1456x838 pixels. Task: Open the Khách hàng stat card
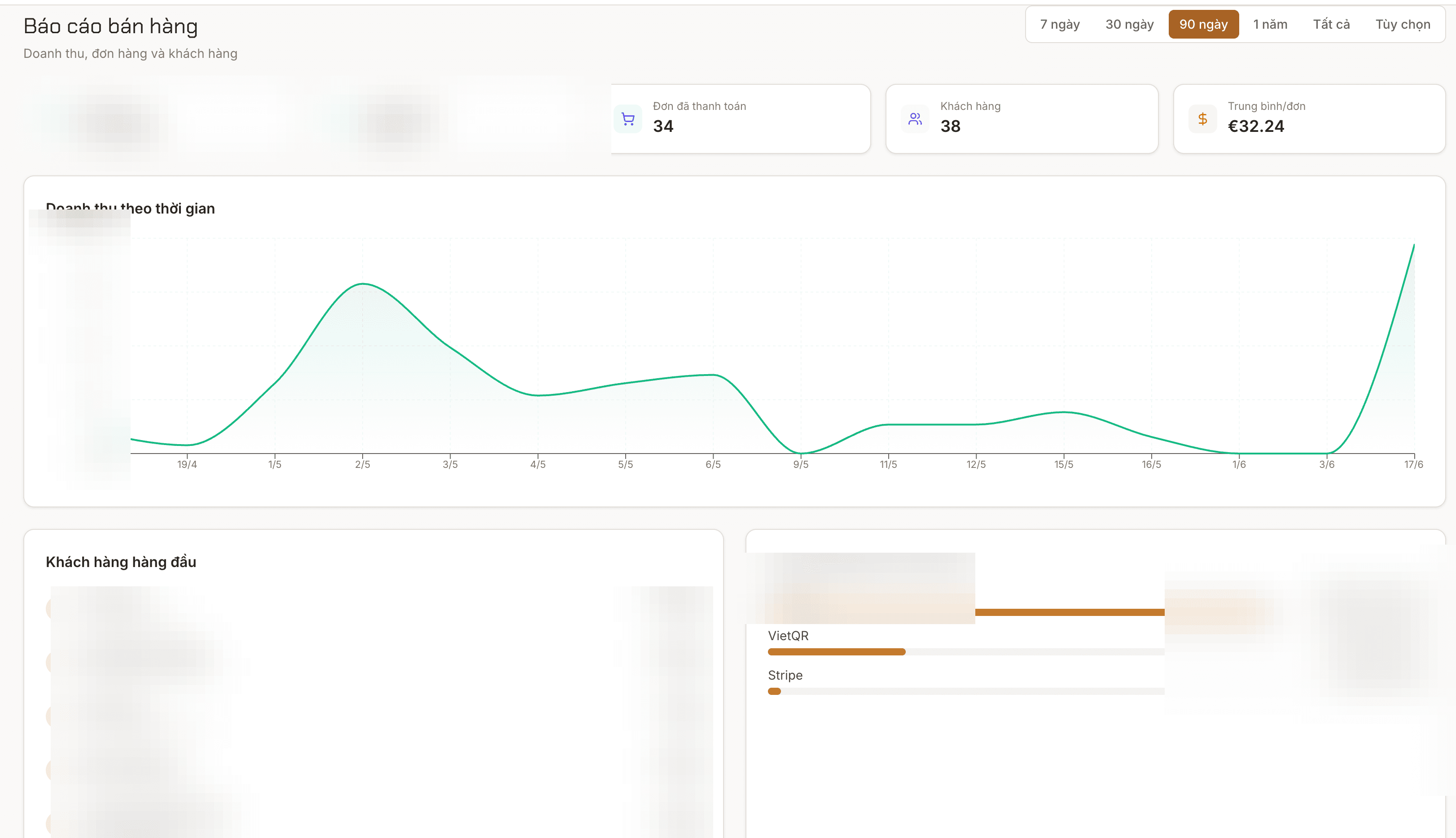coord(1022,119)
